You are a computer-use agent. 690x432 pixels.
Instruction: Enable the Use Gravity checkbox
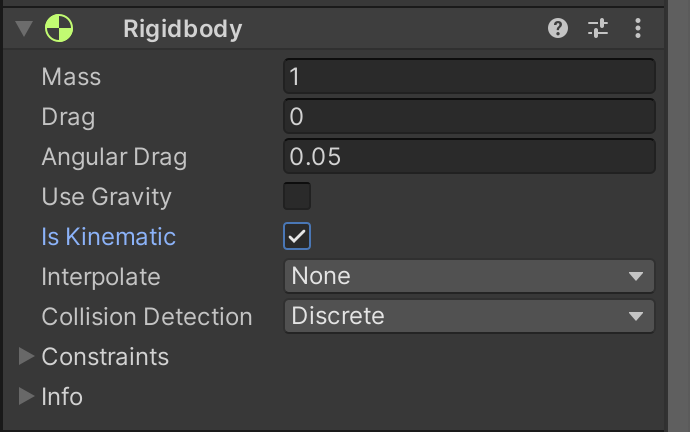pos(297,196)
